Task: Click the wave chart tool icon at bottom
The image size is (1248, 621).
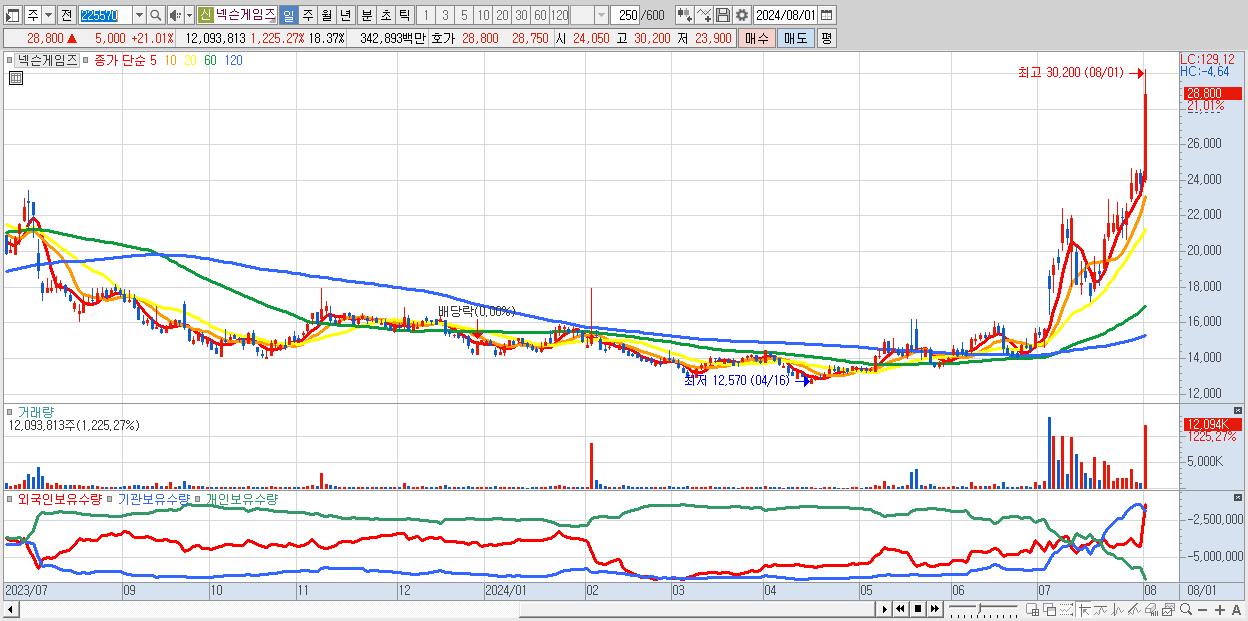Action: pyautogui.click(x=1117, y=610)
